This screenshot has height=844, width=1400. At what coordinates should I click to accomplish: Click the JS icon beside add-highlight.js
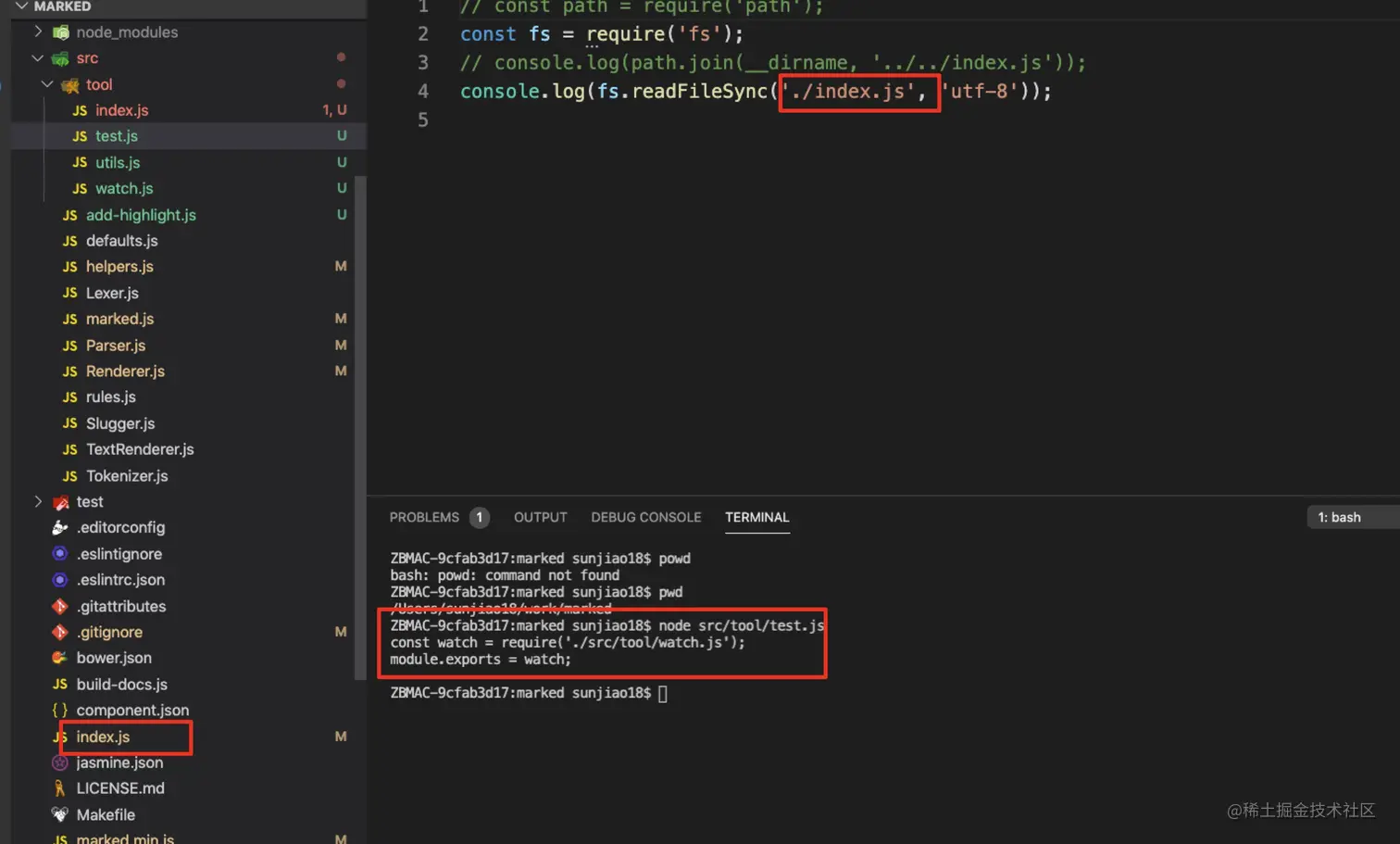click(x=70, y=215)
